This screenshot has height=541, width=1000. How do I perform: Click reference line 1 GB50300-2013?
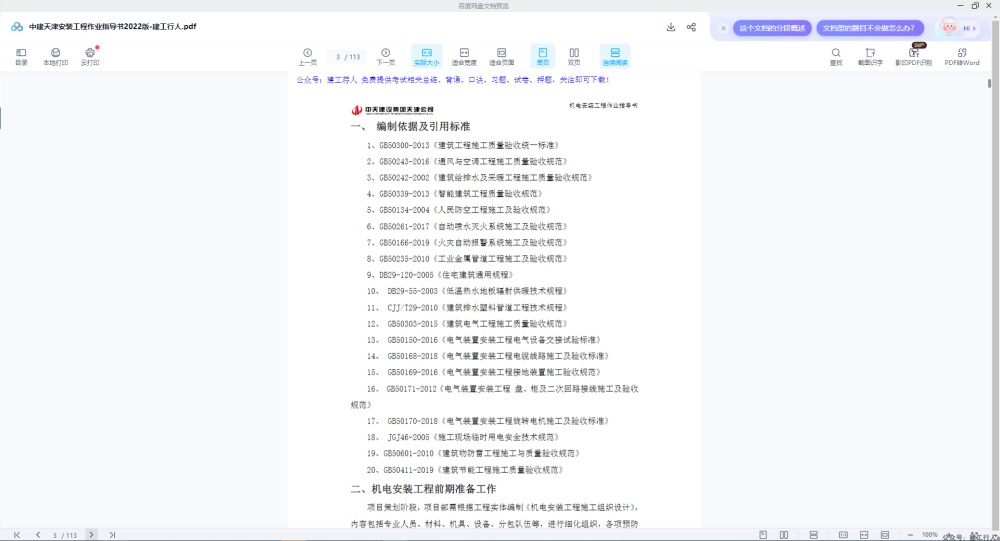click(463, 145)
